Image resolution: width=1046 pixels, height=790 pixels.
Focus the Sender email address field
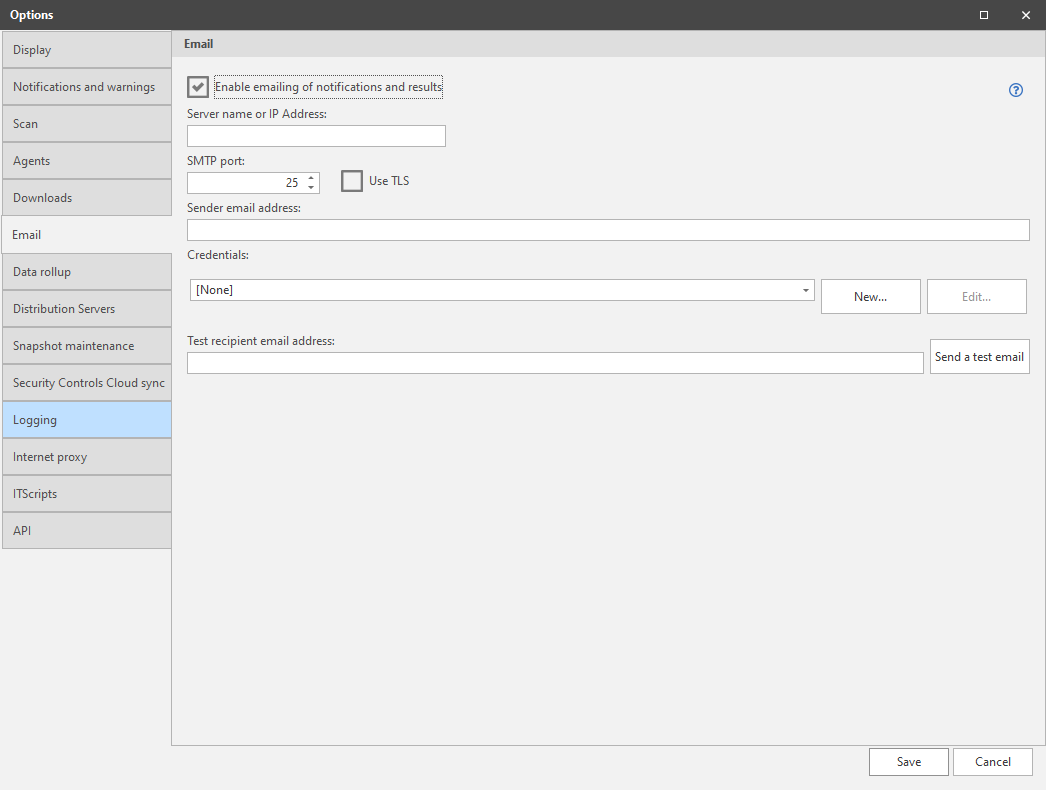coord(608,230)
